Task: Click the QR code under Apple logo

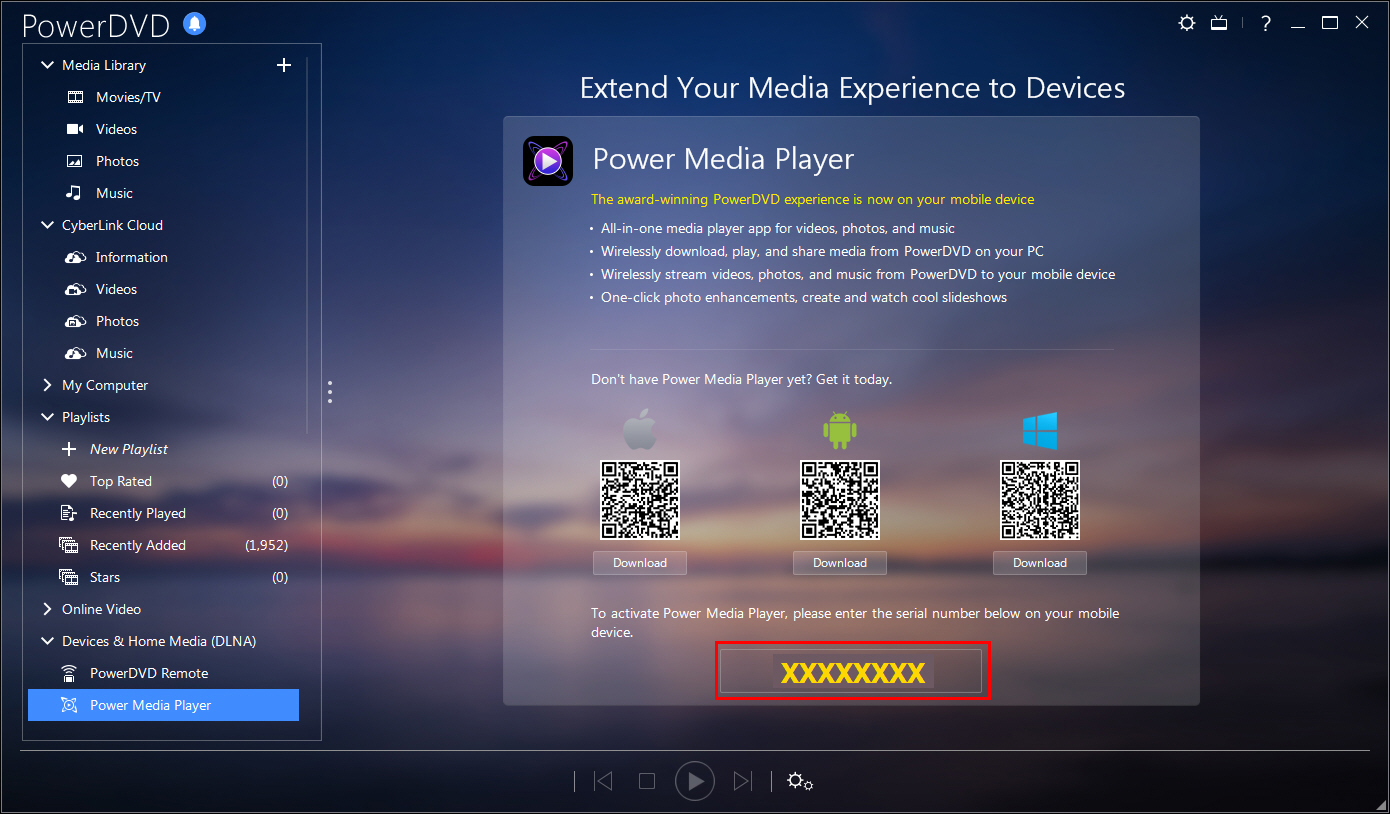Action: point(640,500)
